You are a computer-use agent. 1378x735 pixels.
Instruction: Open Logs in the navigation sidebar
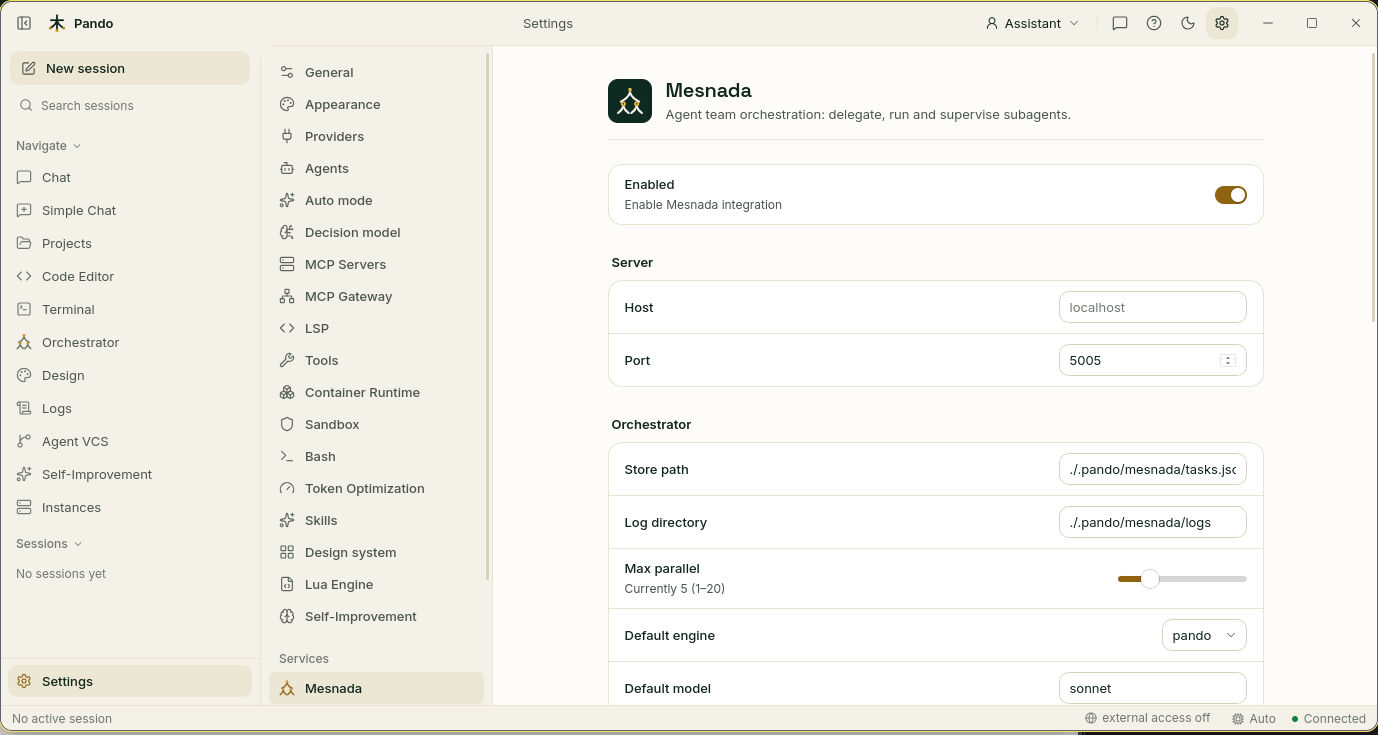pos(130,408)
